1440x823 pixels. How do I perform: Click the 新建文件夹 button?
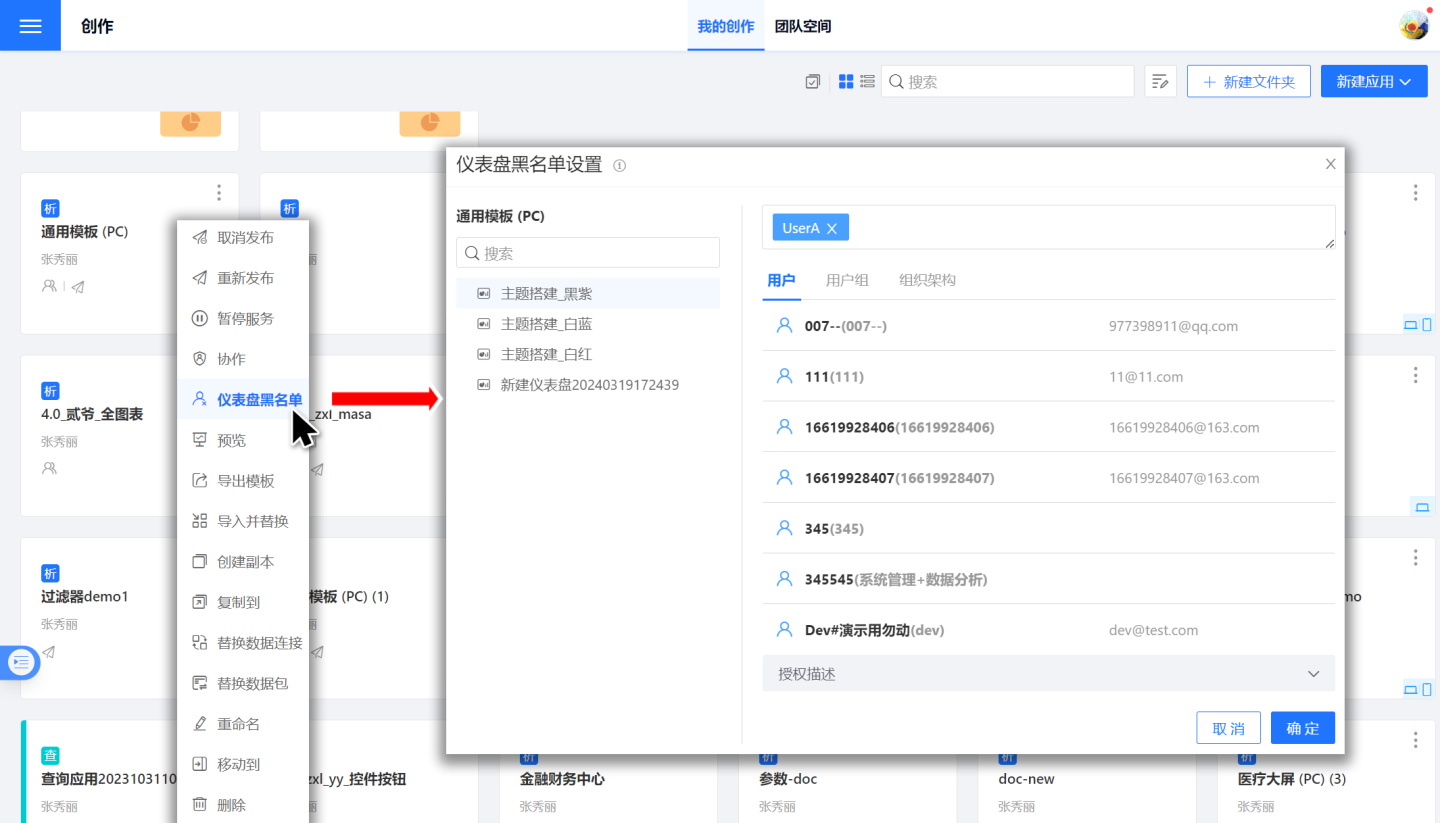[x=1248, y=82]
